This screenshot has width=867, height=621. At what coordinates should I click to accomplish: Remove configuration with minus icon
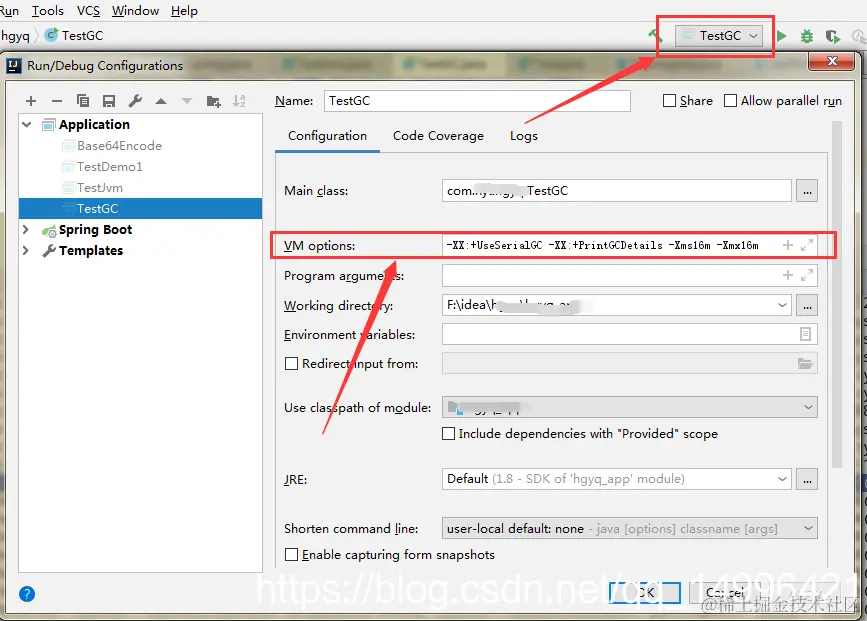pyautogui.click(x=56, y=101)
